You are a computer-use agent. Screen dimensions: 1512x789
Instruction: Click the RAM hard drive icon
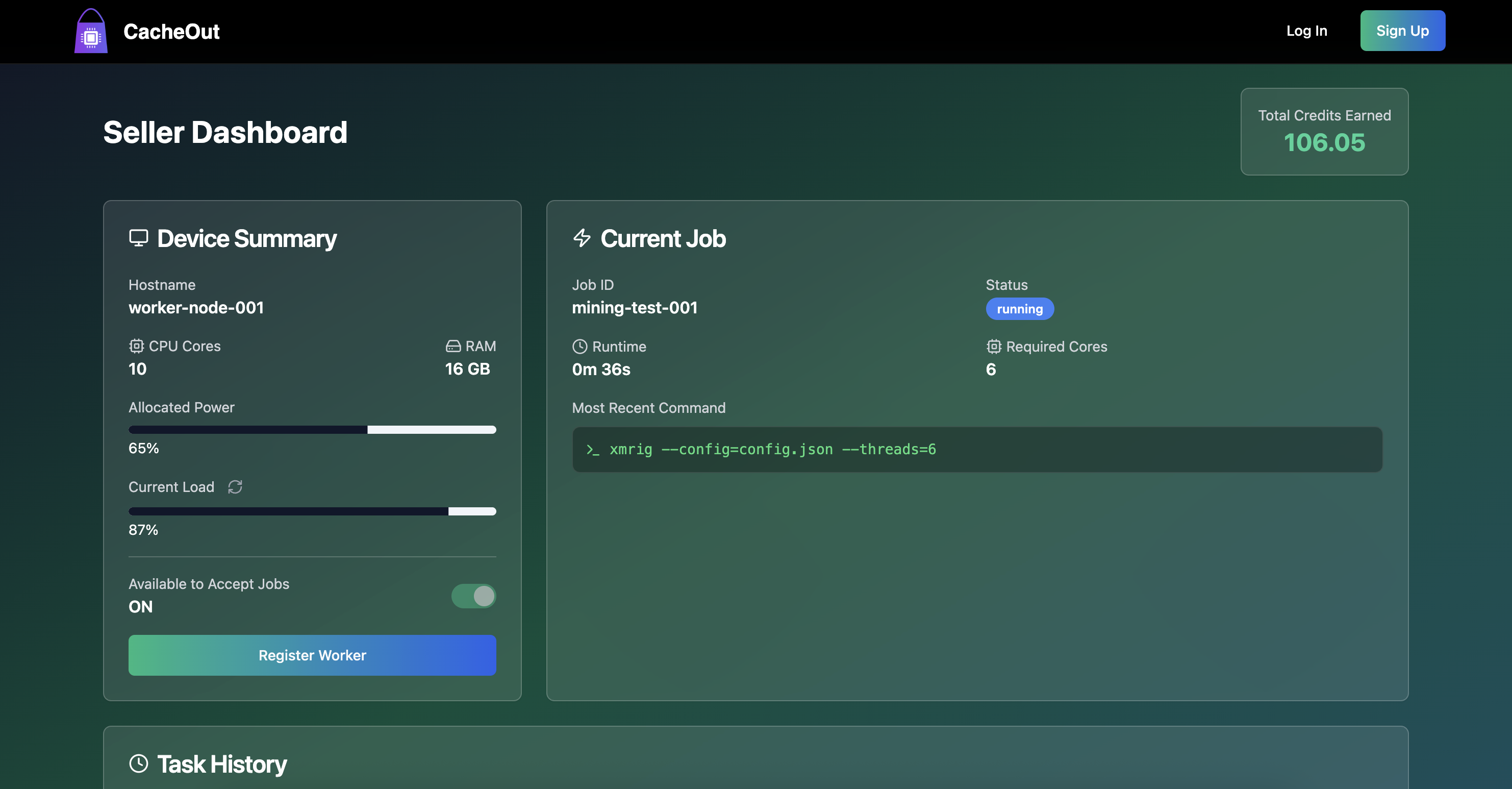tap(452, 346)
